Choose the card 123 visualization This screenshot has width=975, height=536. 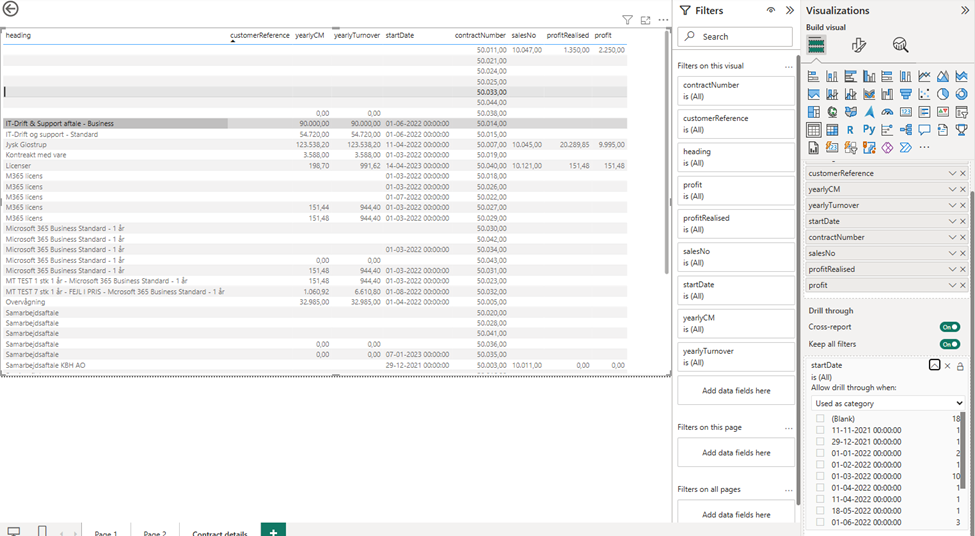point(906,112)
